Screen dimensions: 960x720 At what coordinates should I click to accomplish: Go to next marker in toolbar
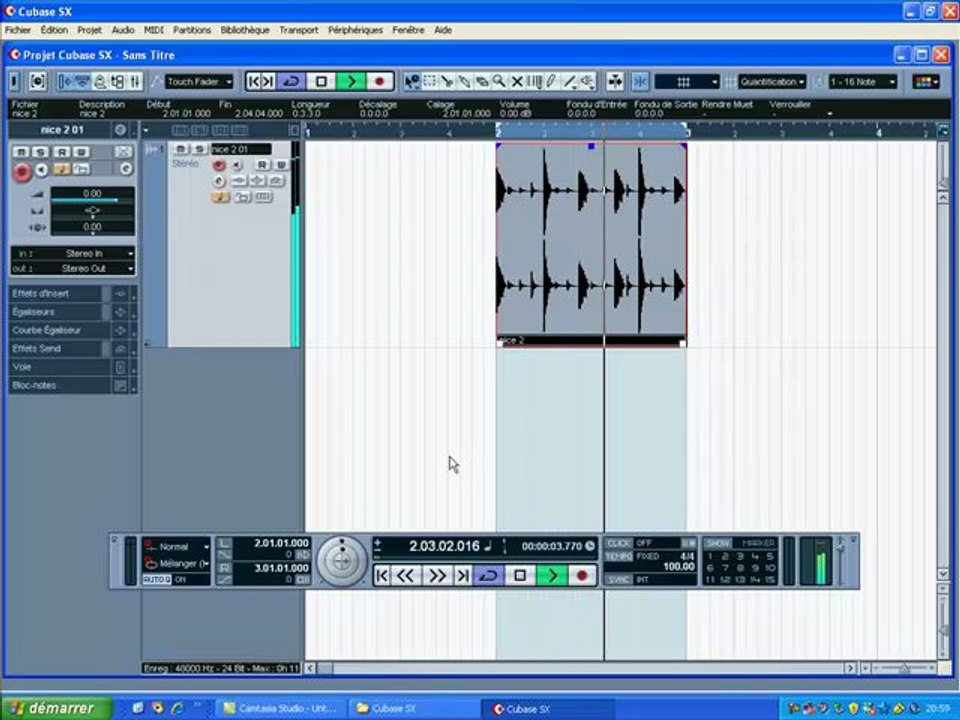268,81
